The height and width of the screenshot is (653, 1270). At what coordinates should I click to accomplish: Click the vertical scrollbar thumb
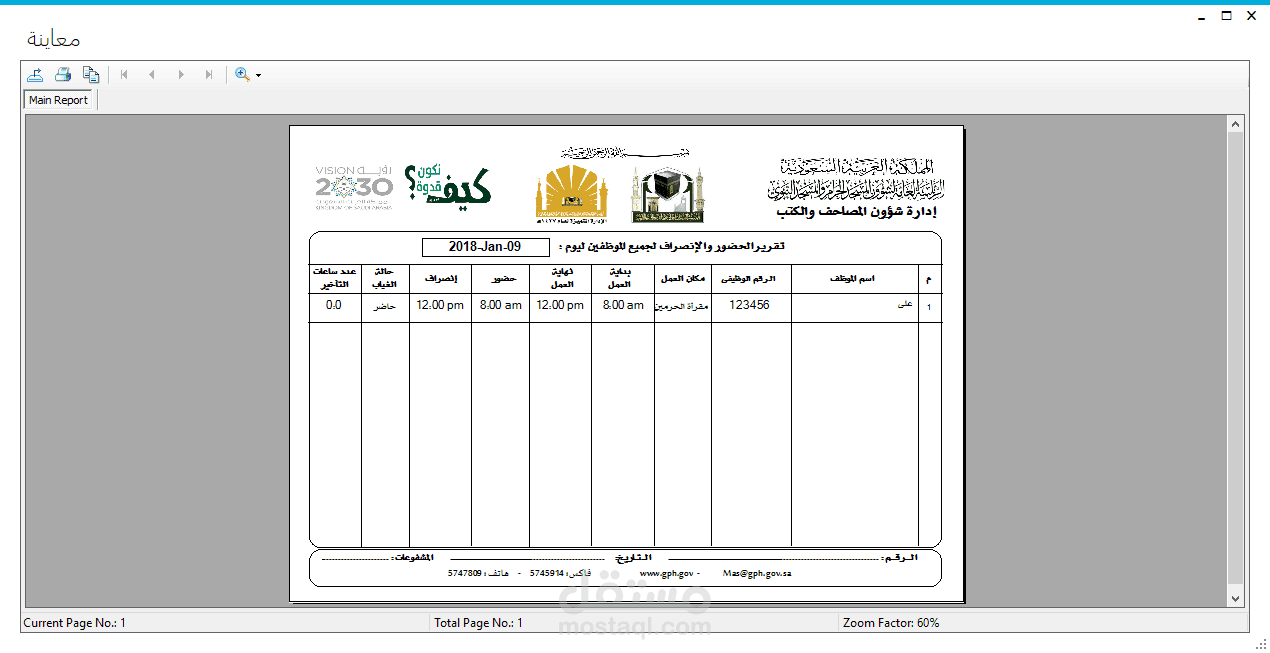tap(1236, 360)
